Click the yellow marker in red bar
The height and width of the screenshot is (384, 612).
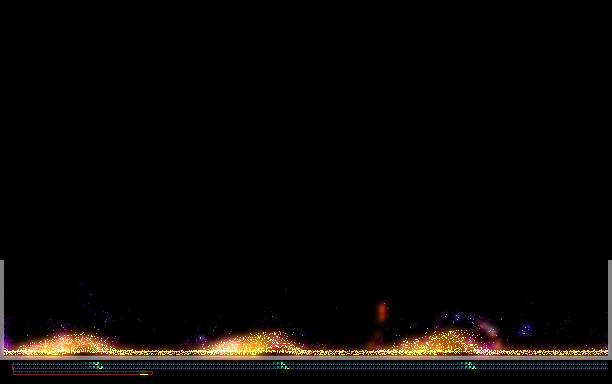144,374
